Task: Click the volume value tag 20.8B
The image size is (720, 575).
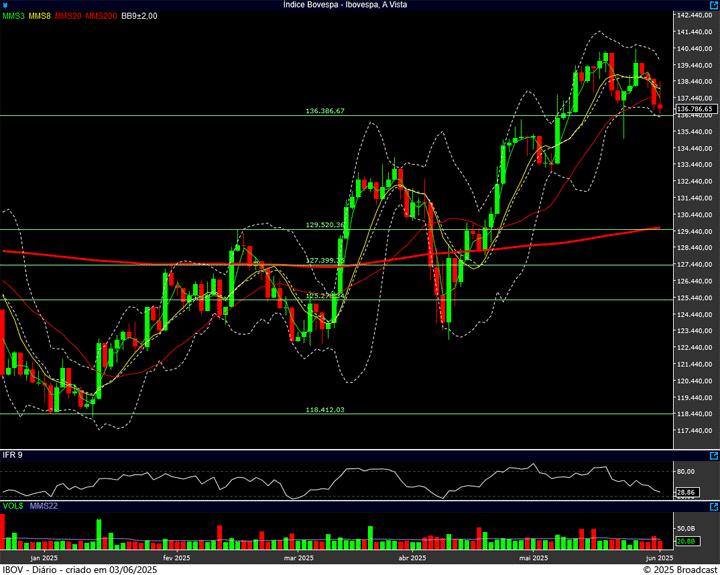Action: (x=686, y=541)
